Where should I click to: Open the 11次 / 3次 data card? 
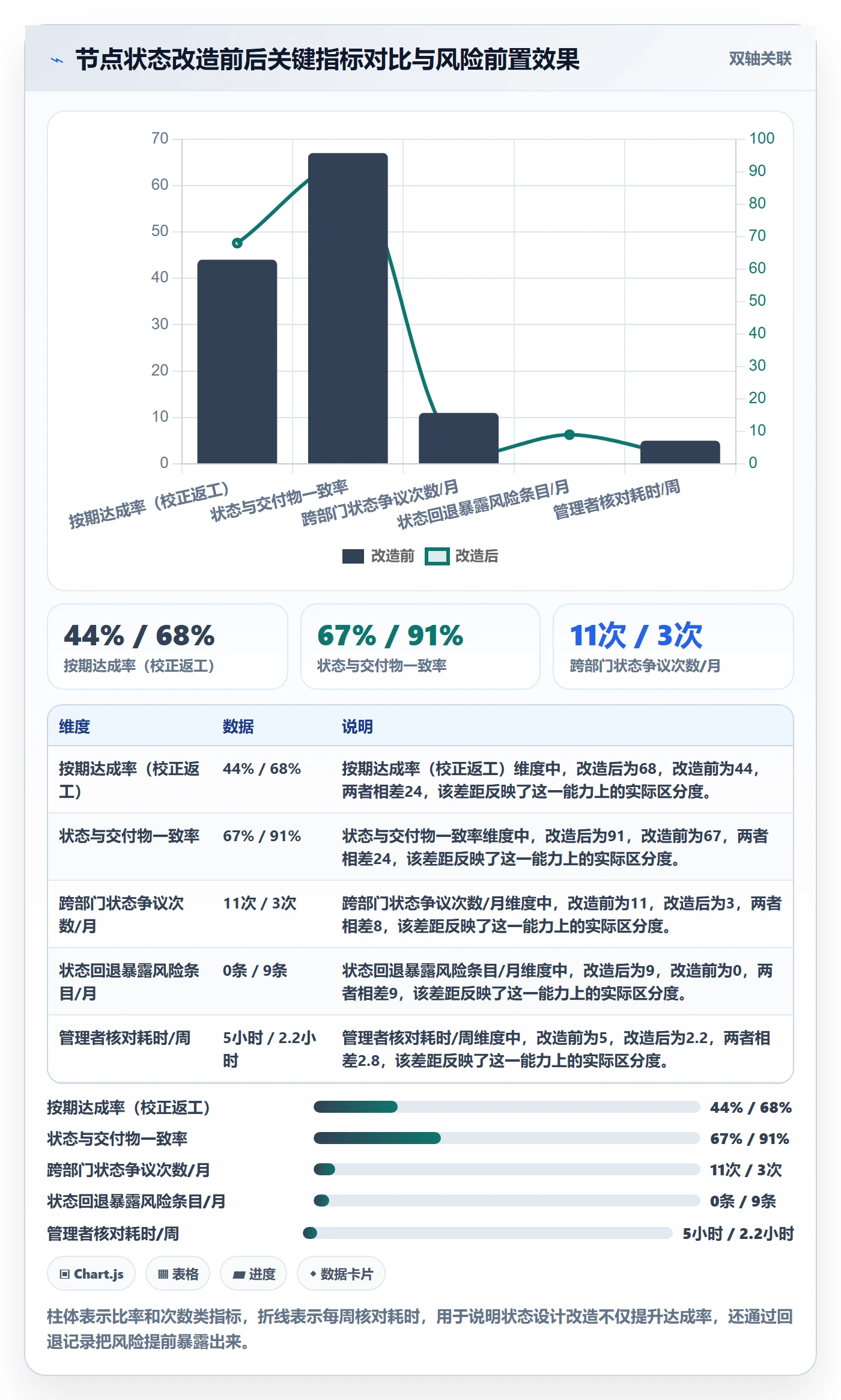pyautogui.click(x=673, y=646)
